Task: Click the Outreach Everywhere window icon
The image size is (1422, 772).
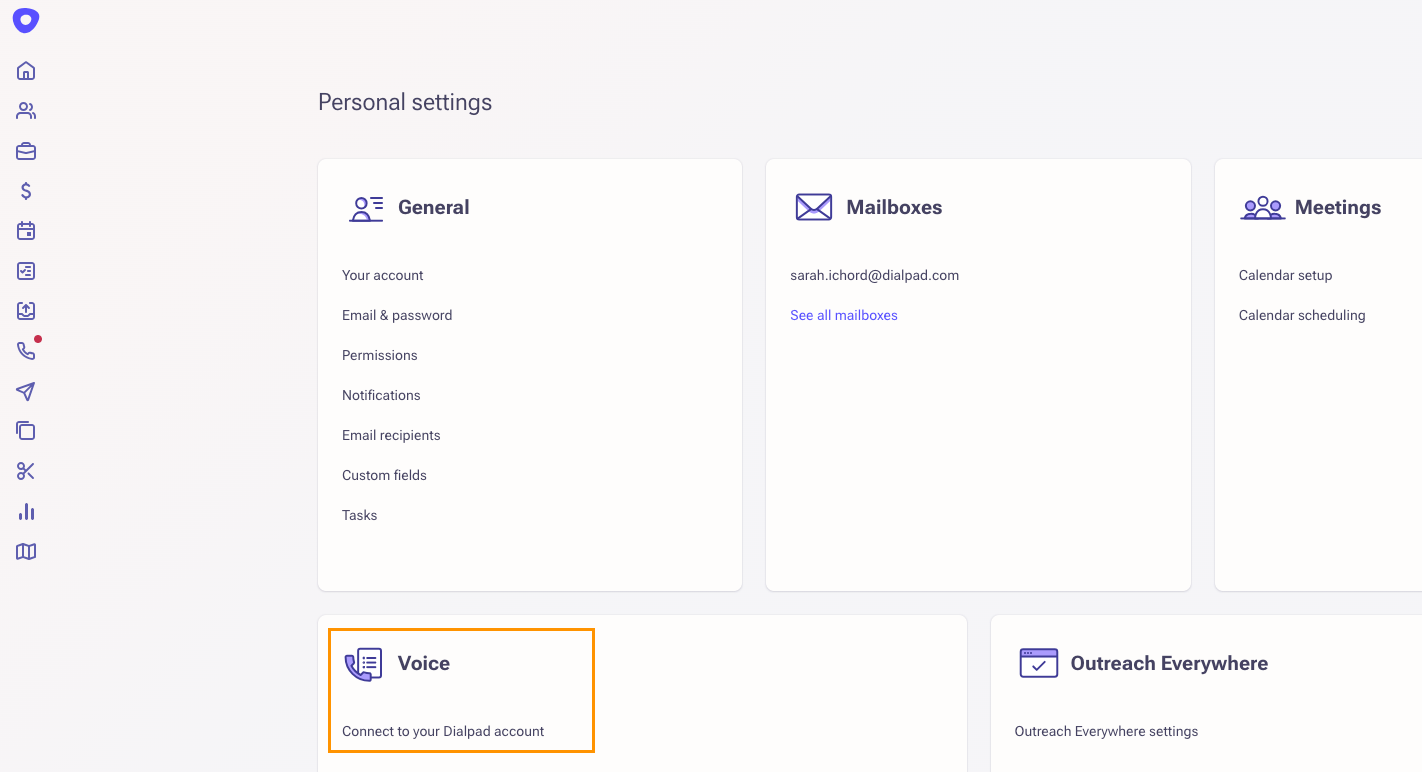Action: point(1039,663)
